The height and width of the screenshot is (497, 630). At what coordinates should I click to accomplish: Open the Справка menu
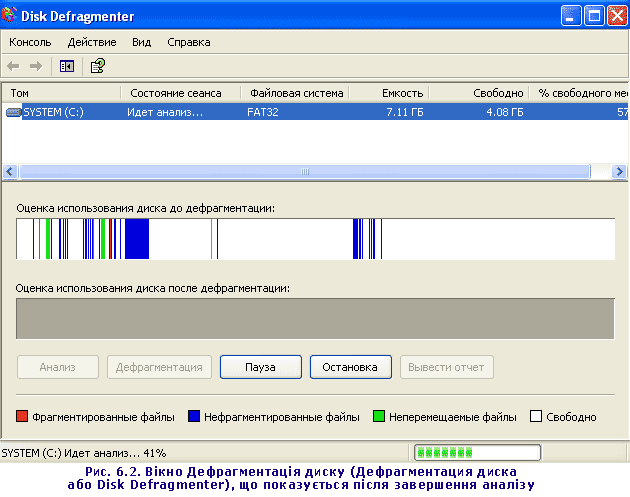tap(189, 42)
